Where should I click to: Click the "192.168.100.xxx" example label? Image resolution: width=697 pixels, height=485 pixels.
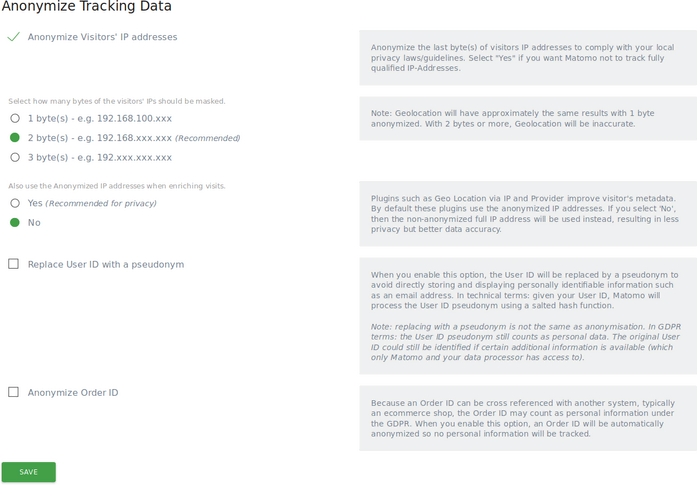pos(134,118)
